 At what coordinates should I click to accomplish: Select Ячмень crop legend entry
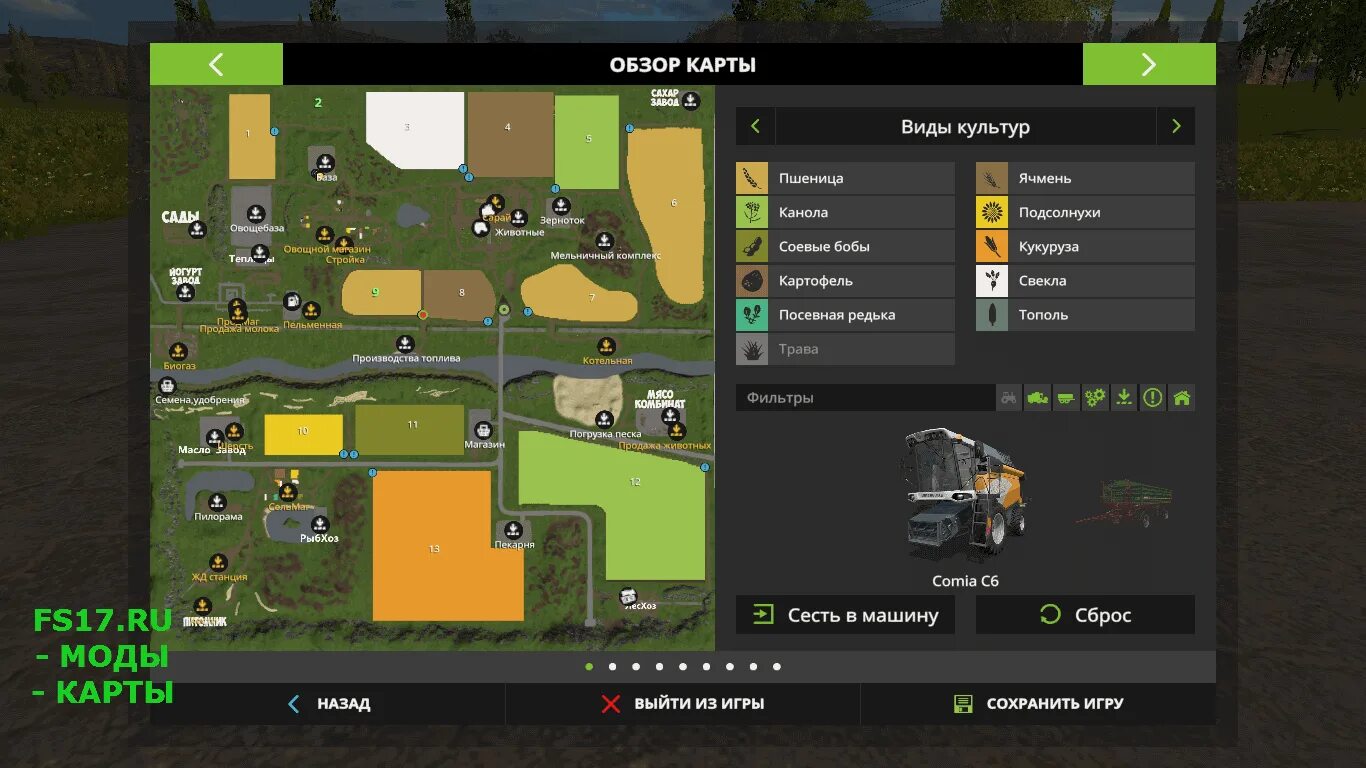pyautogui.click(x=1085, y=178)
